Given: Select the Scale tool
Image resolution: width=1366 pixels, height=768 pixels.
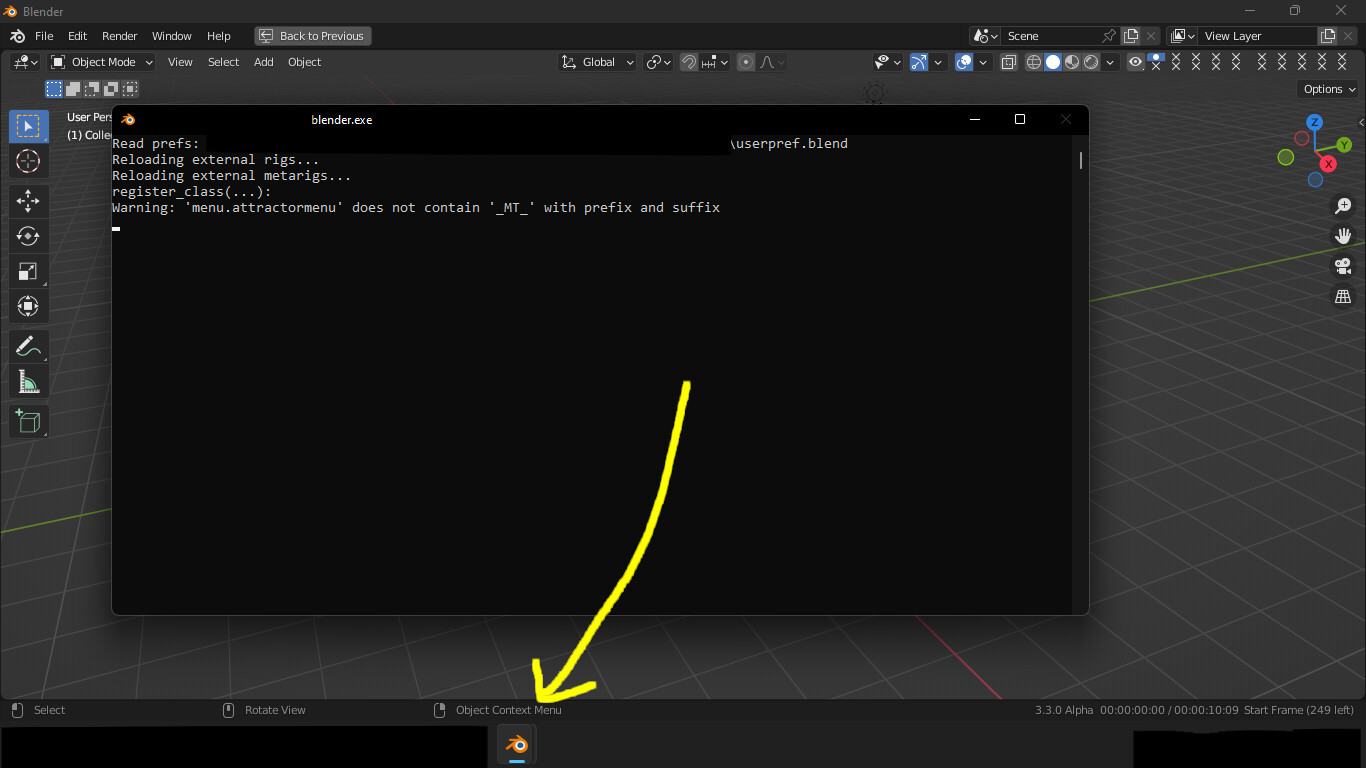Looking at the screenshot, I should coord(28,271).
